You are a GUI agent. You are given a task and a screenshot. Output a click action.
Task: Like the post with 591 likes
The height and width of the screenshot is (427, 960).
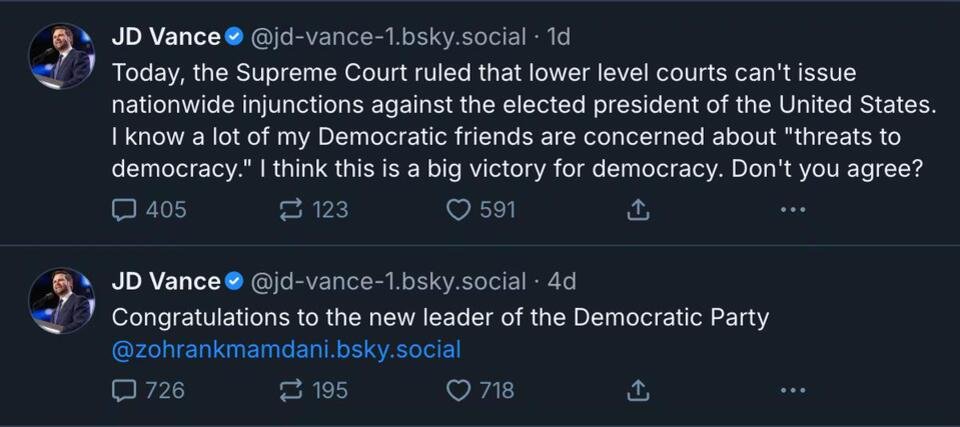pos(481,211)
